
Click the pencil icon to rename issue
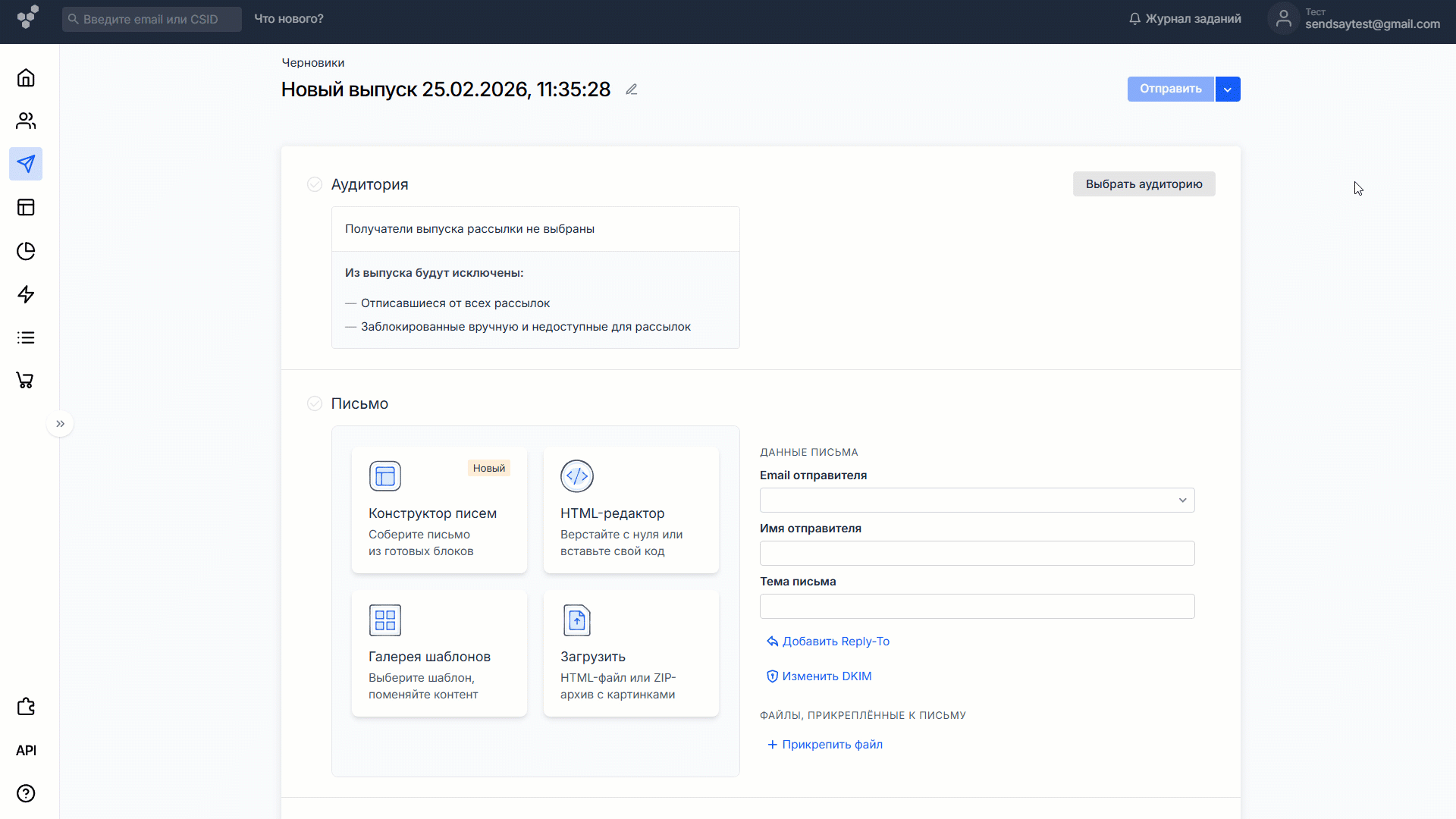click(x=631, y=89)
